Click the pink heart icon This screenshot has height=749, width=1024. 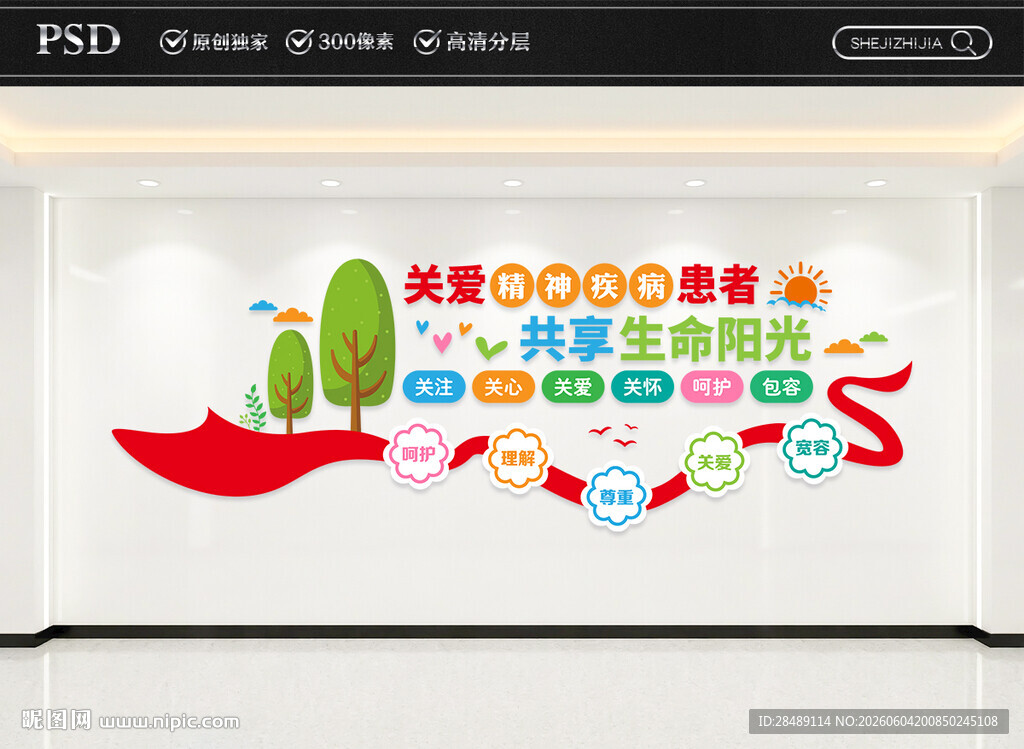[442, 342]
